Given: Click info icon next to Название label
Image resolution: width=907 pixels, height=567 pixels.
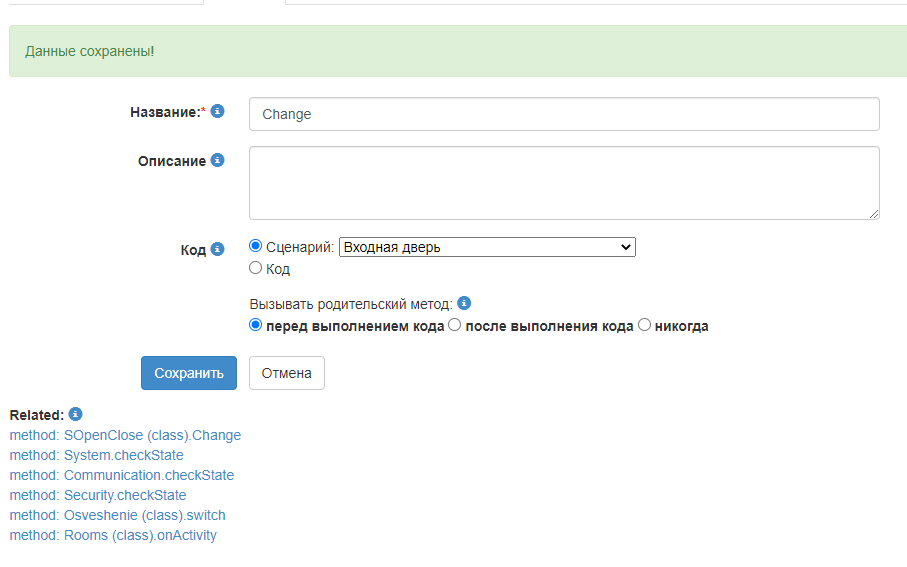Looking at the screenshot, I should pos(217,111).
